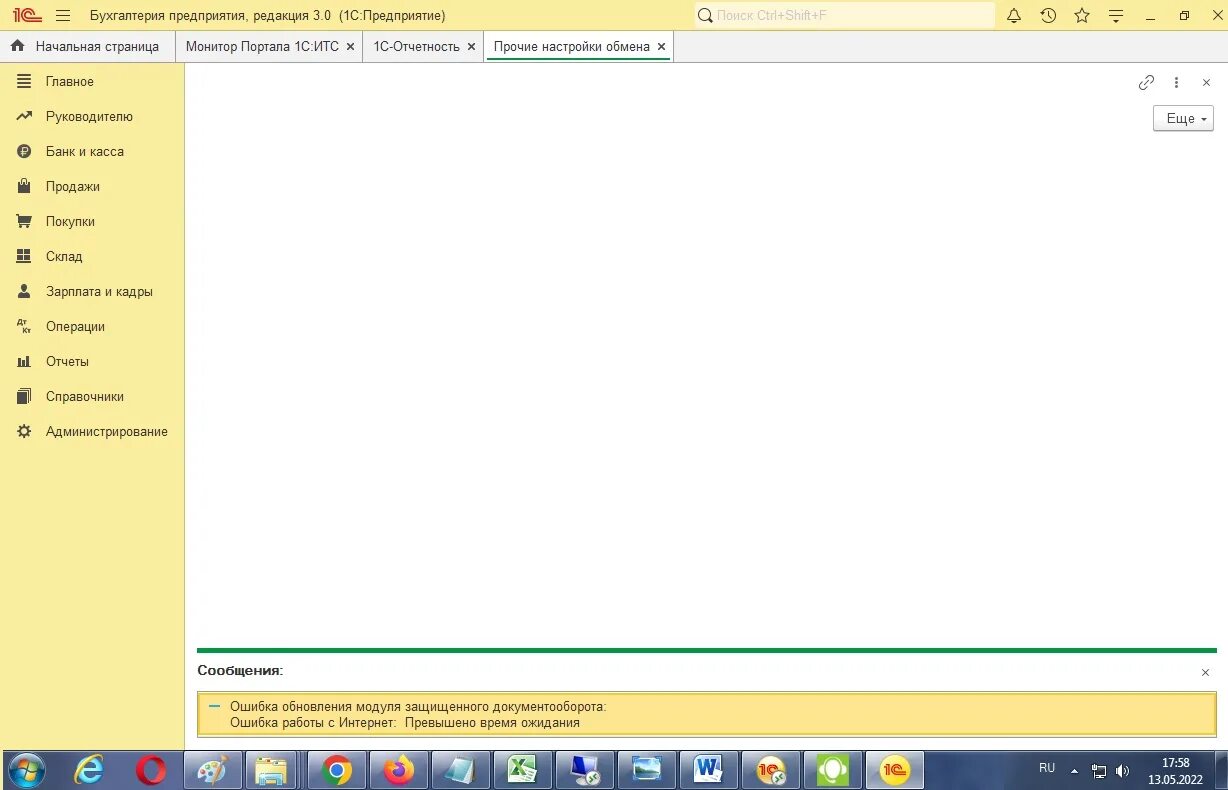
Task: Switch to Монитор Портала 1С:ИТС tab
Action: pyautogui.click(x=262, y=46)
